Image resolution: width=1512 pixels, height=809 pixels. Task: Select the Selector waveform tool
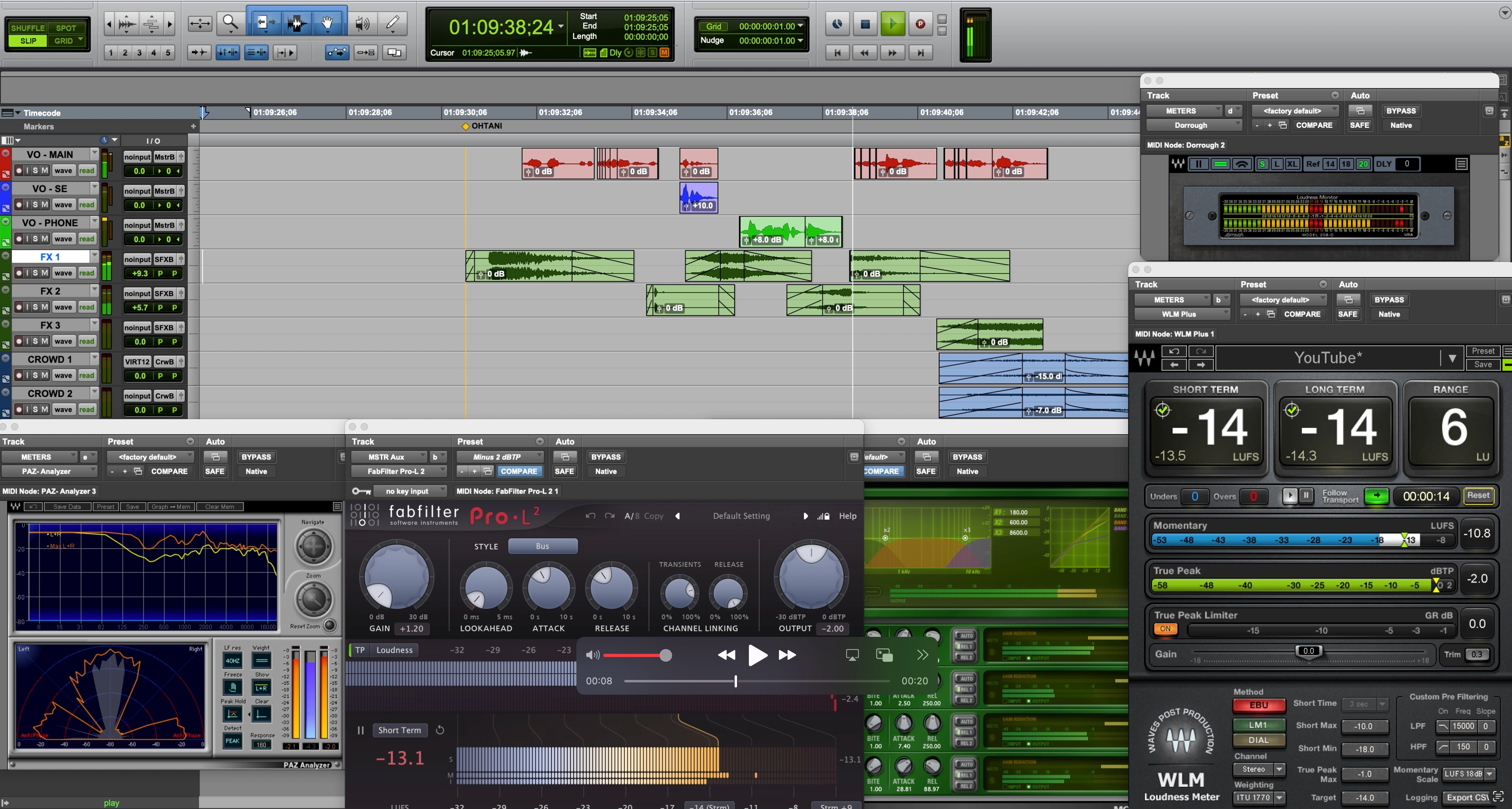coord(296,23)
